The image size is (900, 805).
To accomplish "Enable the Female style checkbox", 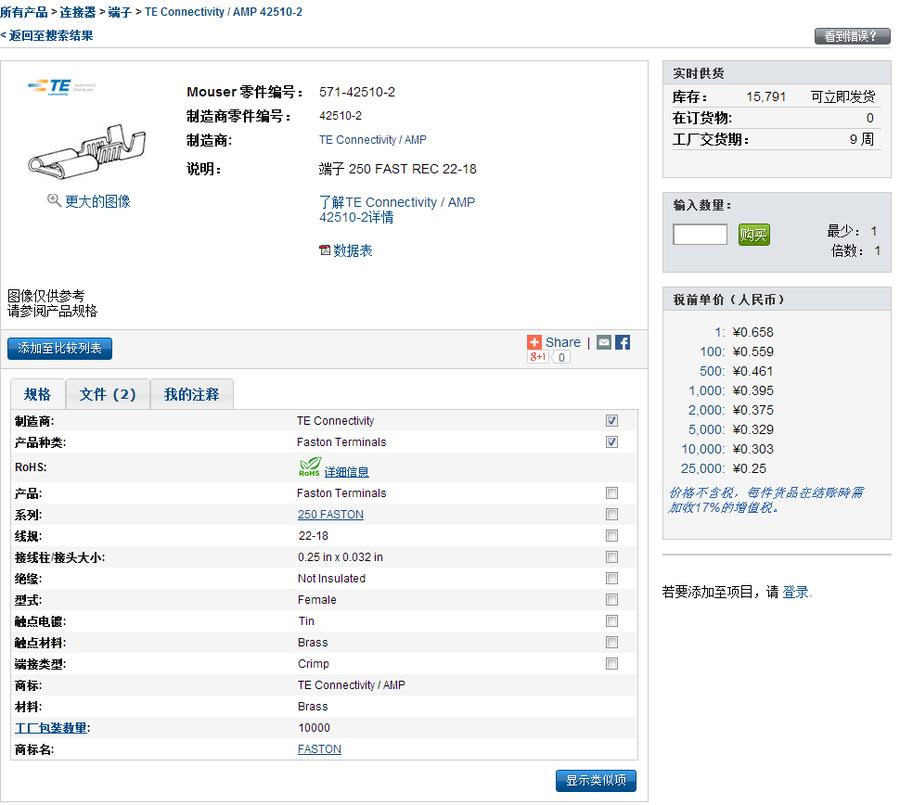I will click(612, 600).
